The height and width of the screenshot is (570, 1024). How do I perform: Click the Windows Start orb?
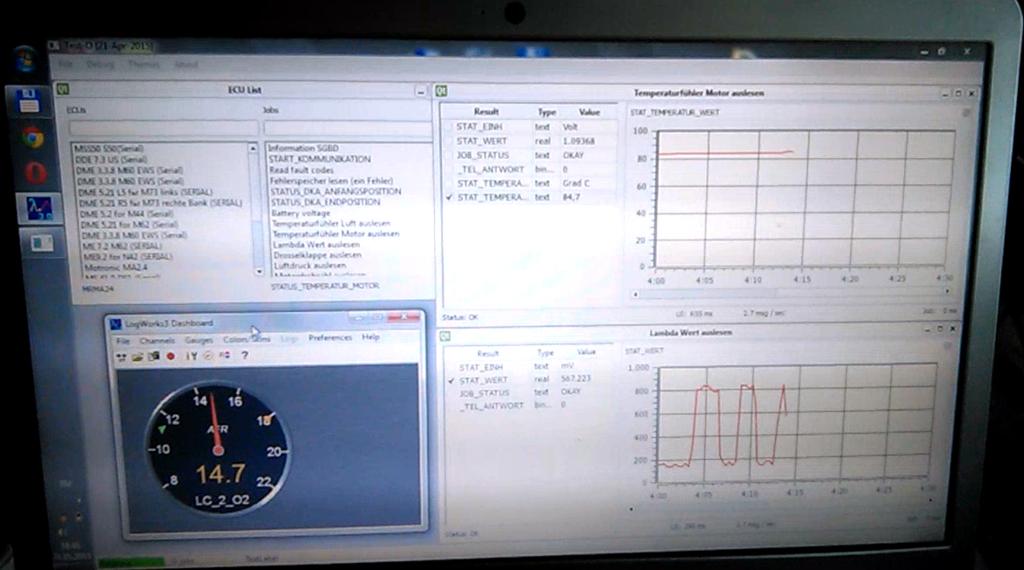point(24,59)
